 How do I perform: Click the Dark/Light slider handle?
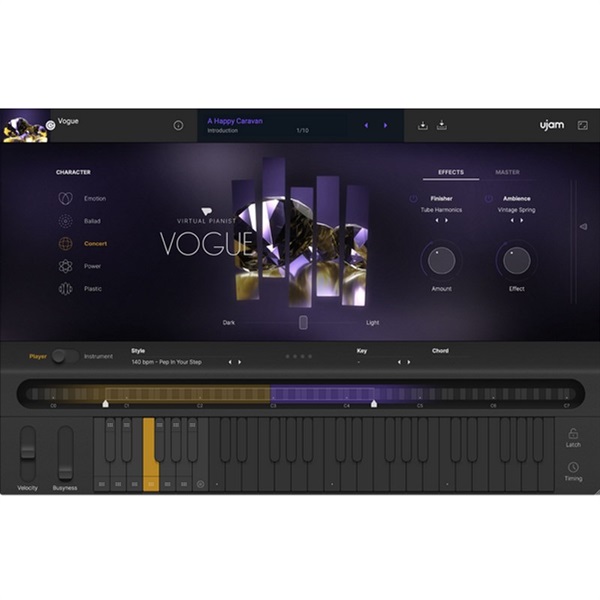pyautogui.click(x=302, y=322)
